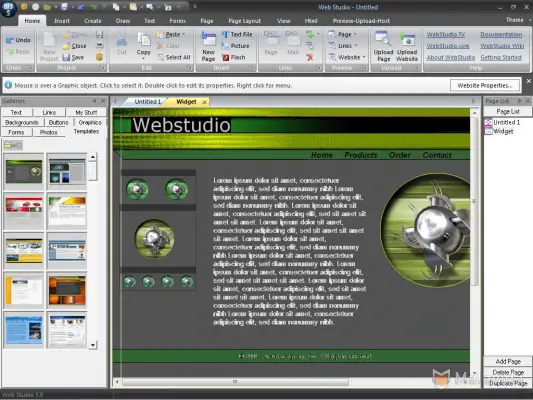Create a New Project from the ribbon
533x400 pixels.
(49, 47)
